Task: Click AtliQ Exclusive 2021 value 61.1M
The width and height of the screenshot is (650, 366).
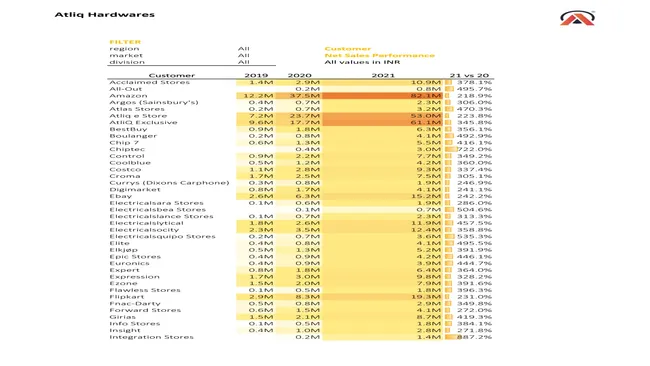Action: point(426,123)
